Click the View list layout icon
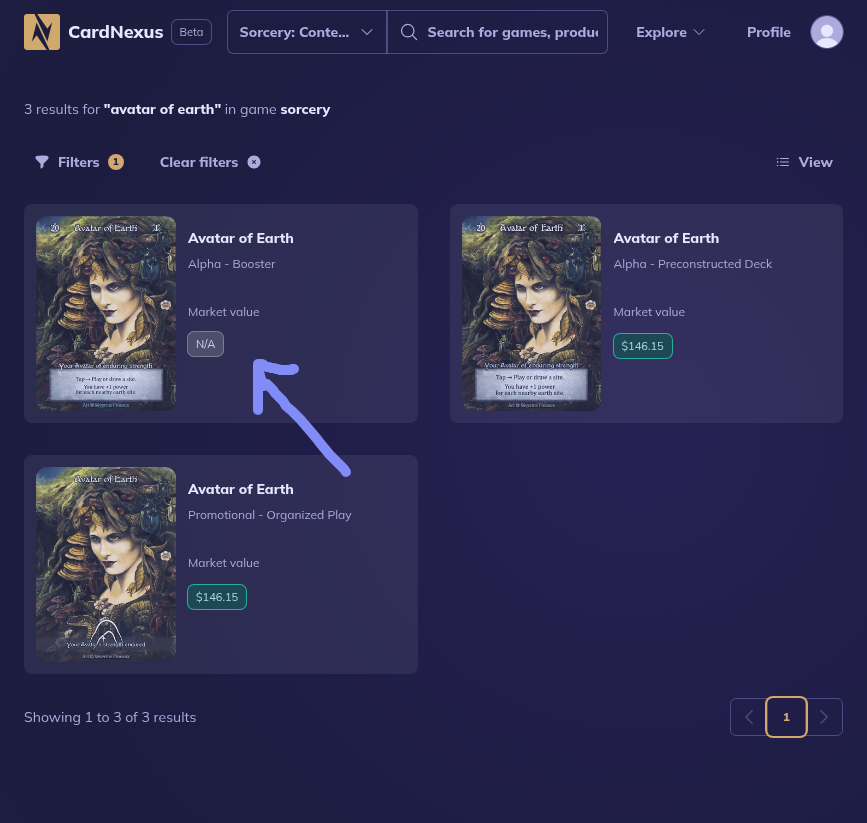Viewport: 867px width, 823px height. coord(783,162)
